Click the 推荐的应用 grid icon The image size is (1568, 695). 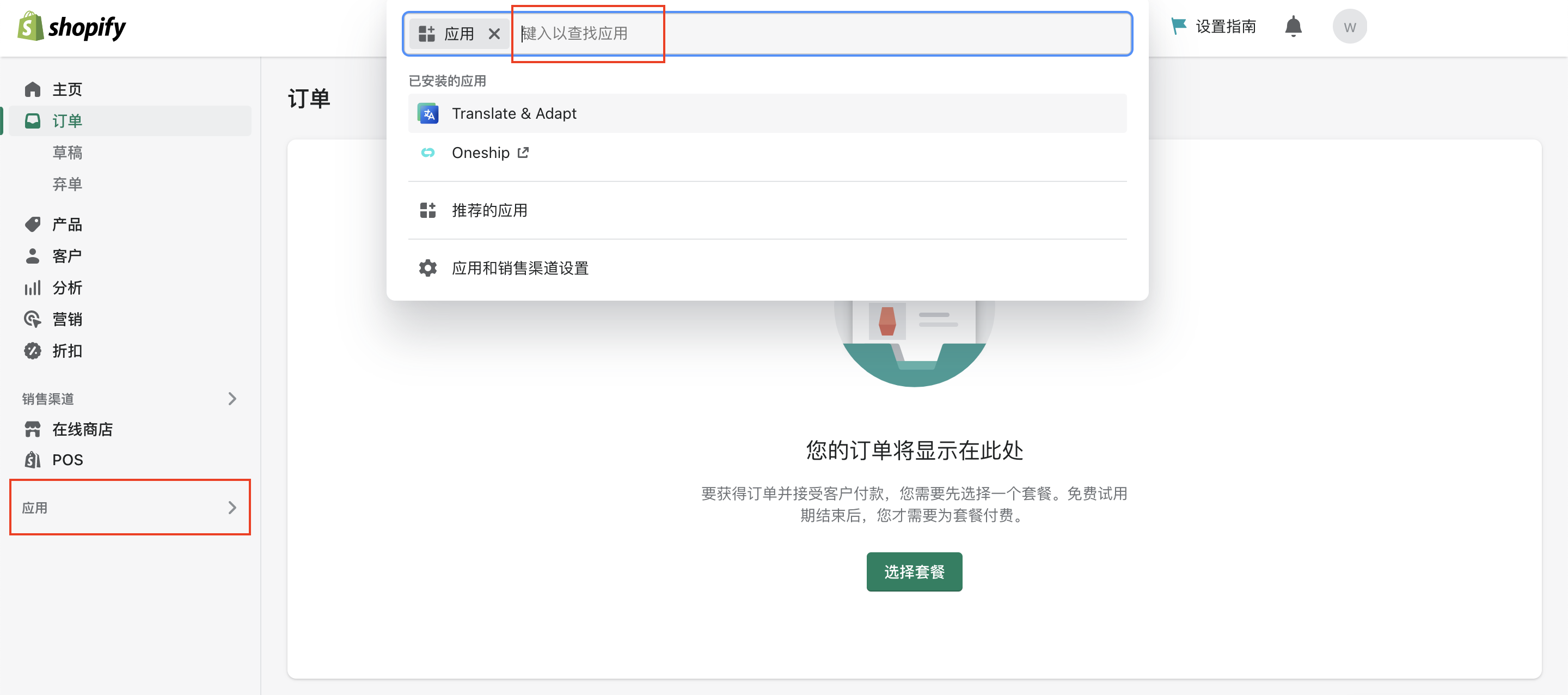point(428,210)
